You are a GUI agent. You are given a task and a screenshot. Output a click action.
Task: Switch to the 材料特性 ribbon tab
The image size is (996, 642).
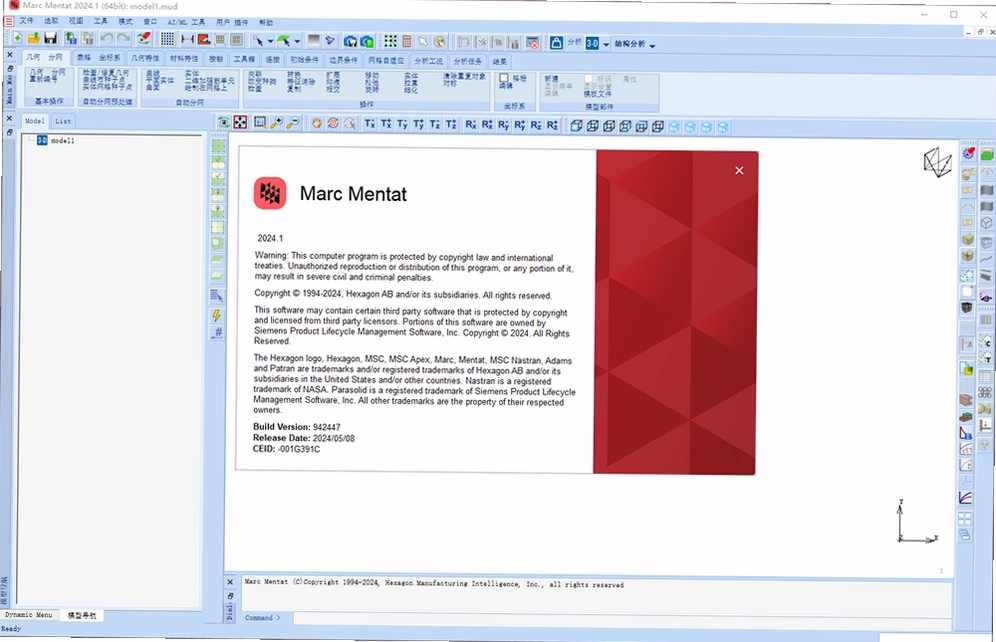point(184,58)
